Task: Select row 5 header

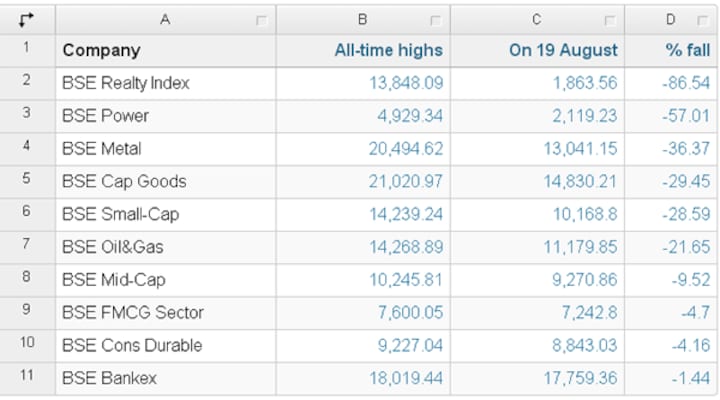Action: tap(27, 182)
